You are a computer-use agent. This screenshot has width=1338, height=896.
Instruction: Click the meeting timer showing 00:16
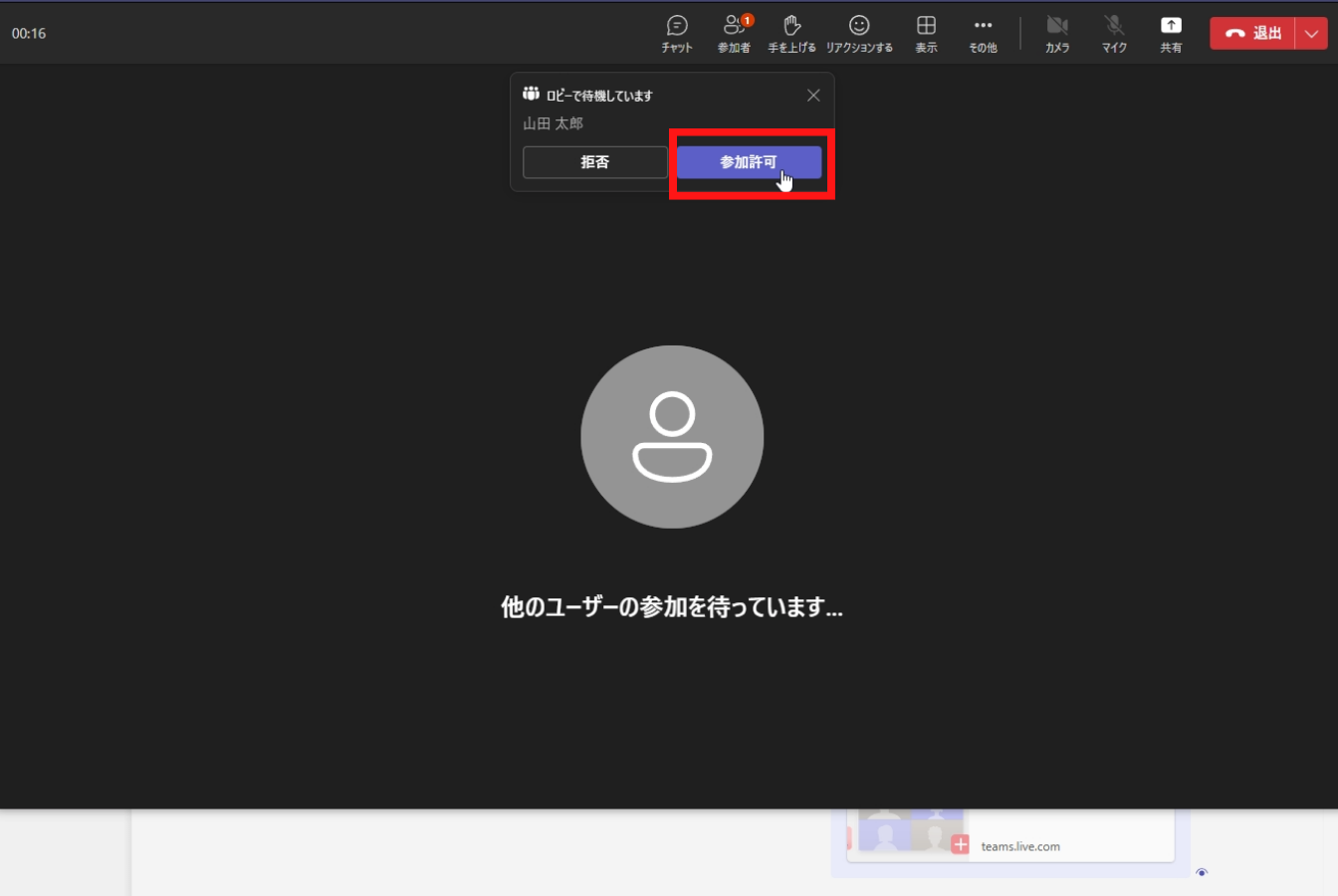coord(29,33)
